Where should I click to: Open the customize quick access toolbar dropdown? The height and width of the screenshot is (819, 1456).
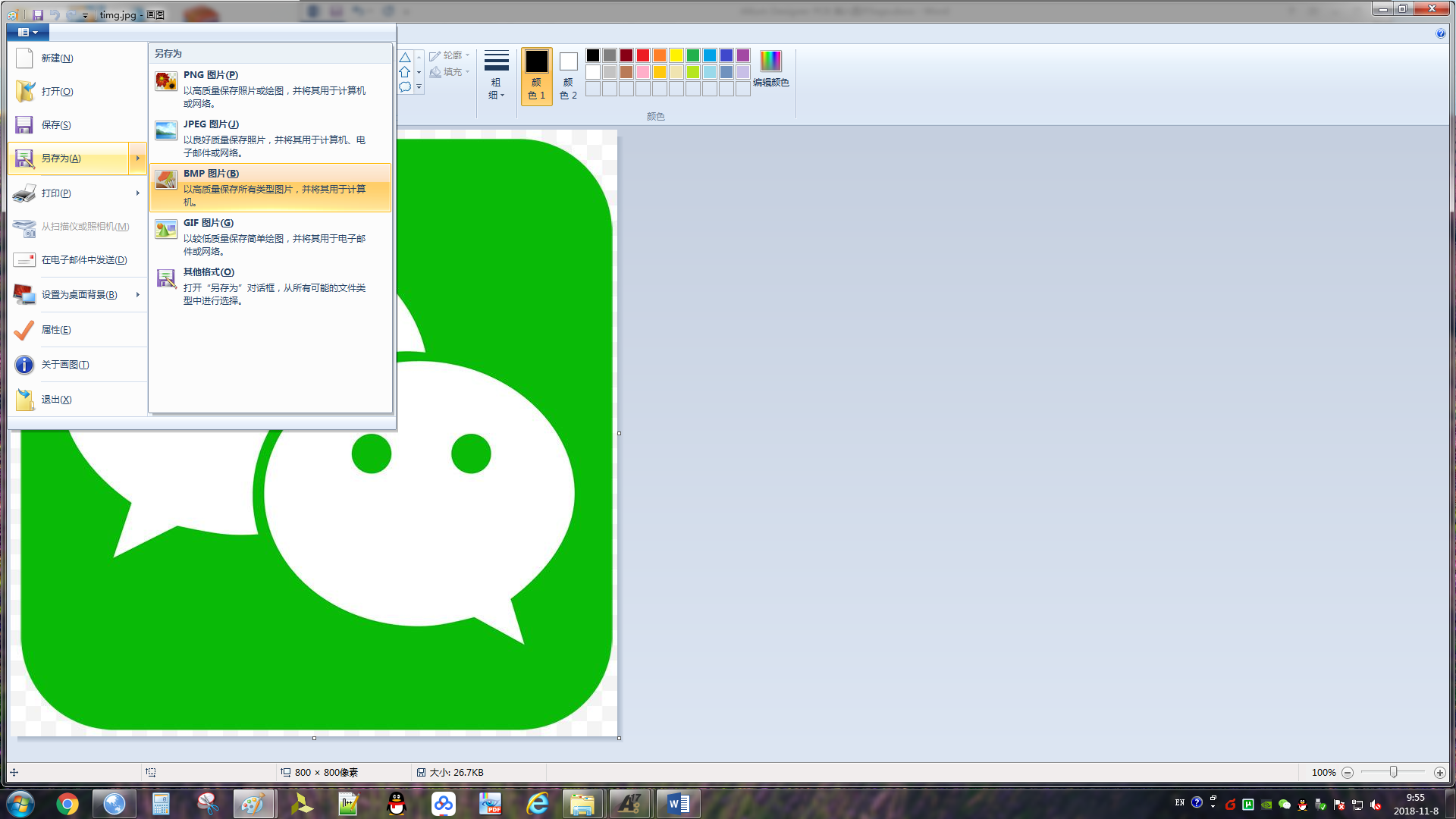pos(86,15)
